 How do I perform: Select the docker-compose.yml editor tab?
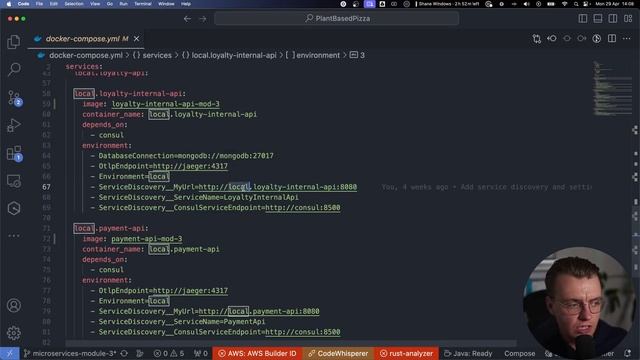[x=86, y=39]
